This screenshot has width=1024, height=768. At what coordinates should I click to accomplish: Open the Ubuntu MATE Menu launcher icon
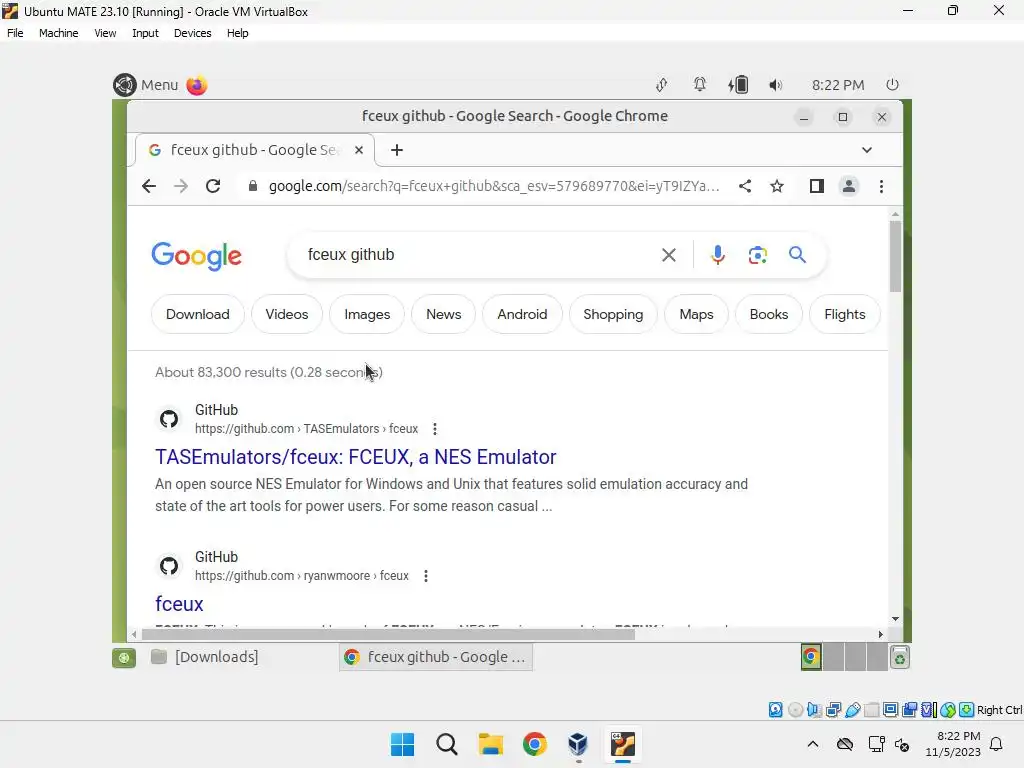pos(125,85)
